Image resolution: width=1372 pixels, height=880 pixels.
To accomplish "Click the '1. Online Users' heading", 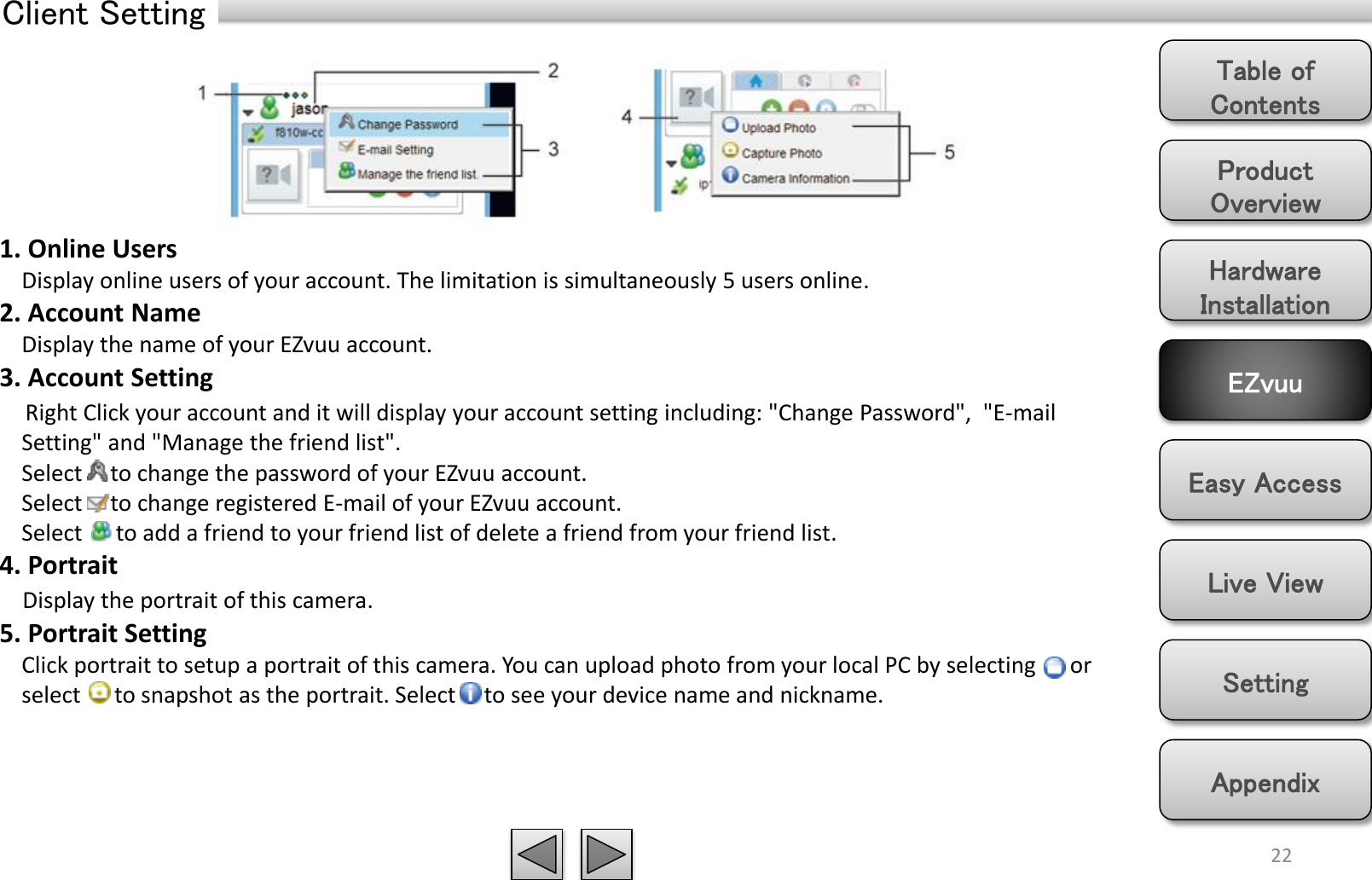I will 89,248.
